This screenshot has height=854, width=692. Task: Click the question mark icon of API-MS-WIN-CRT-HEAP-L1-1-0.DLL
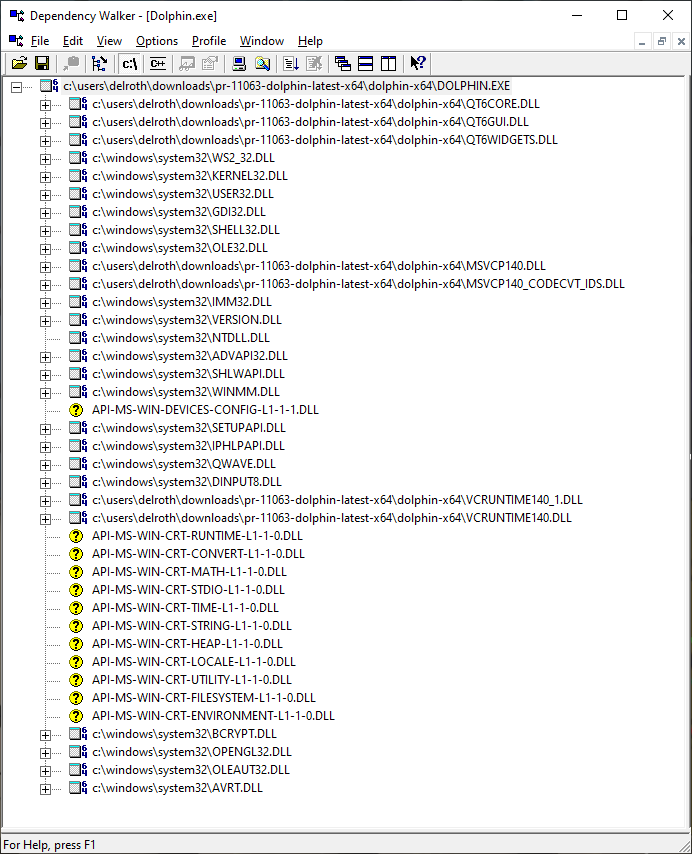coord(76,643)
